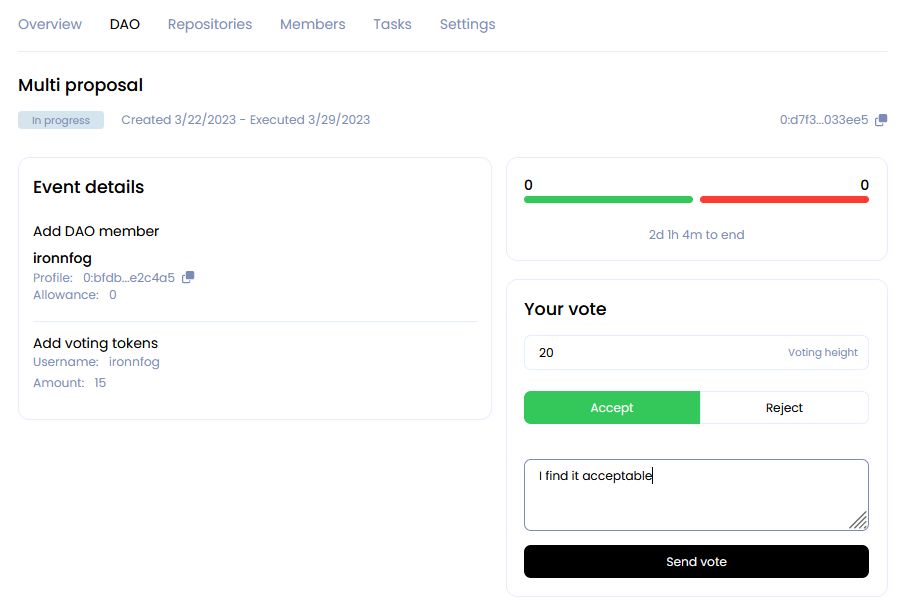Viewport: 903px width, 605px height.
Task: Open the Settings tab
Action: click(x=467, y=24)
